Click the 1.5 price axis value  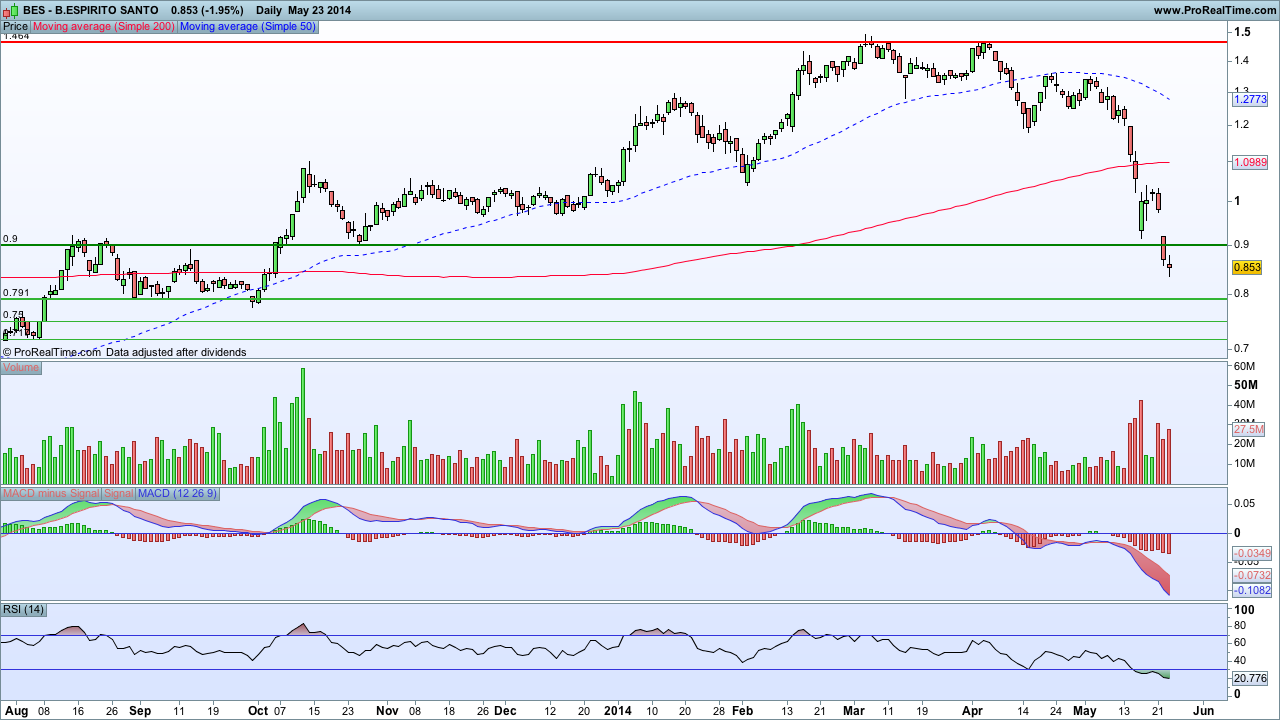pyautogui.click(x=1242, y=33)
